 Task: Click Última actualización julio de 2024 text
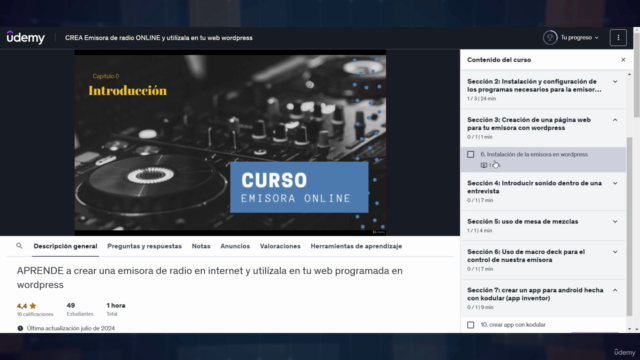(71, 328)
